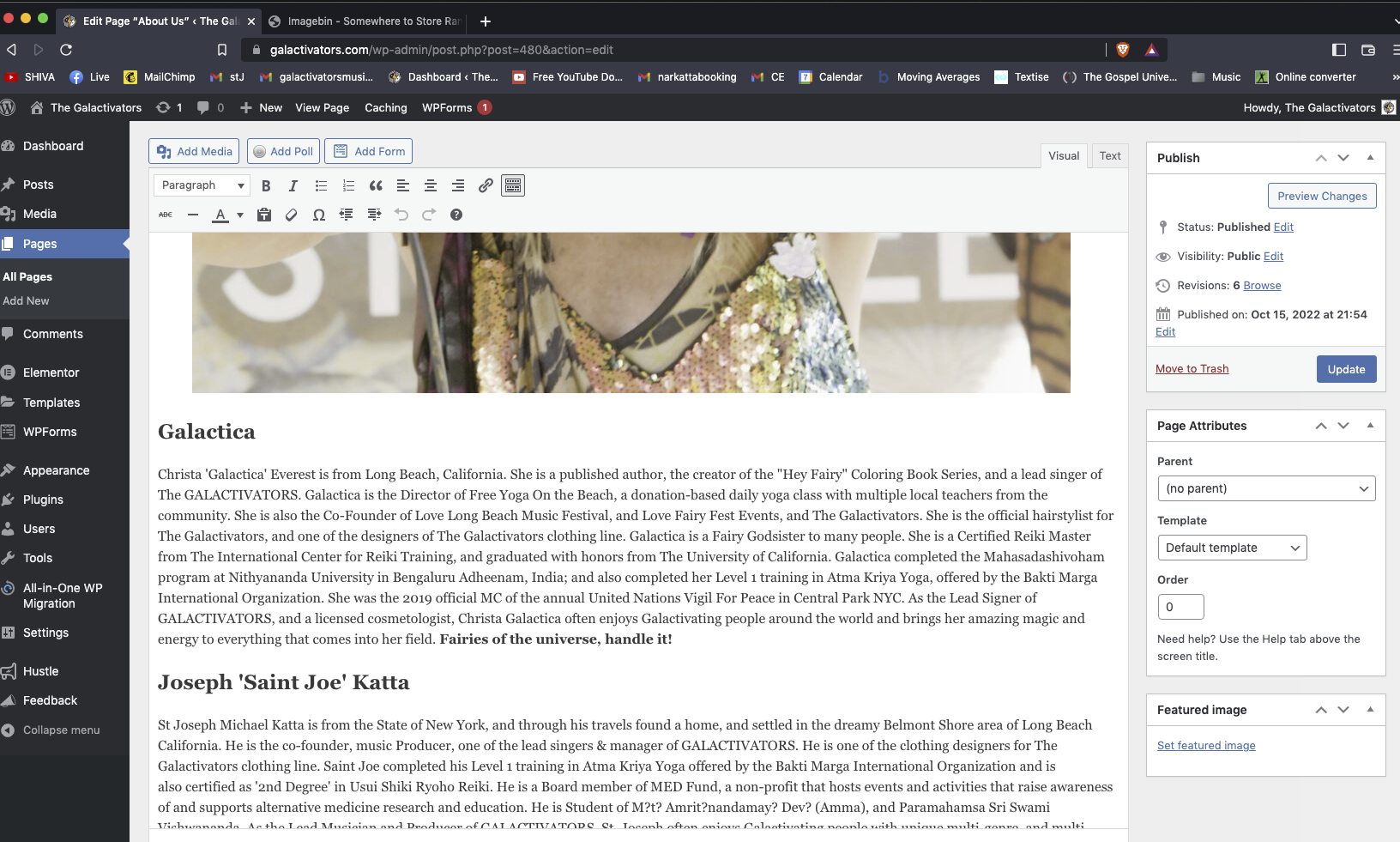Click the Add Poll button
Viewport: 1400px width, 842px height.
(x=283, y=151)
